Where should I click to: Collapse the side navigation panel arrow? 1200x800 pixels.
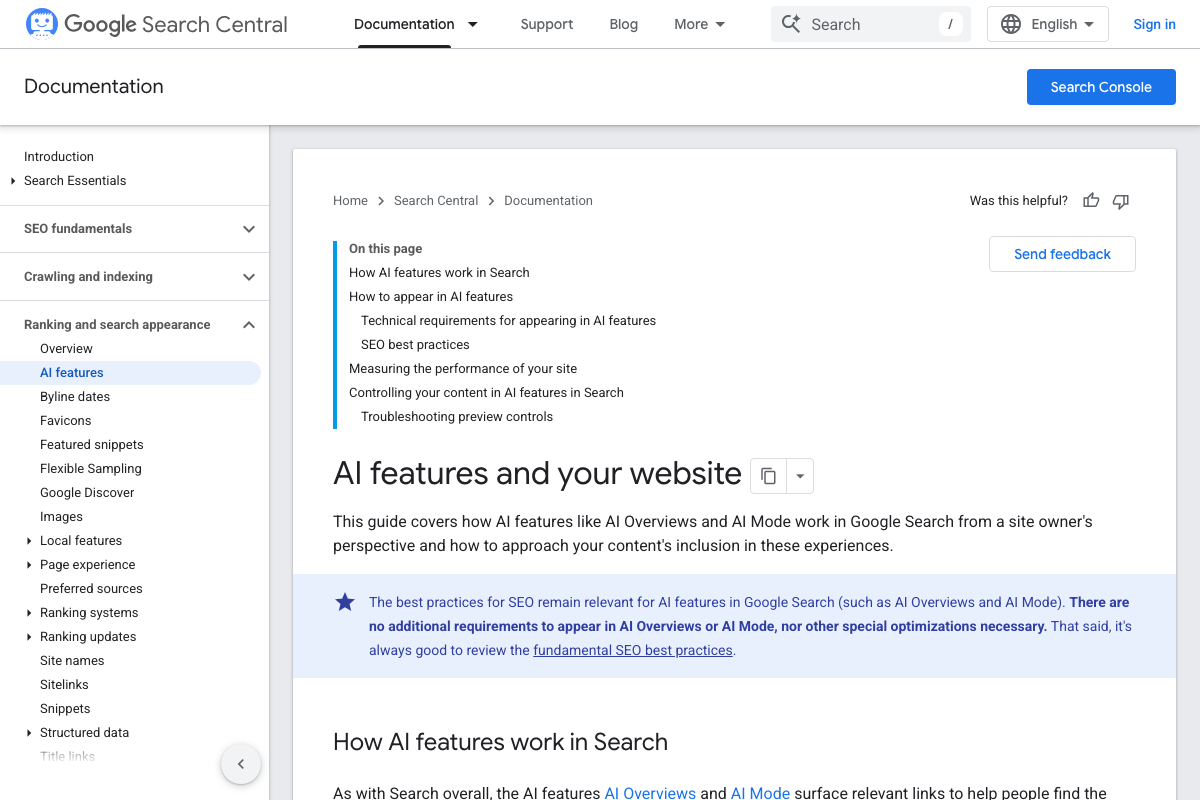pyautogui.click(x=241, y=764)
